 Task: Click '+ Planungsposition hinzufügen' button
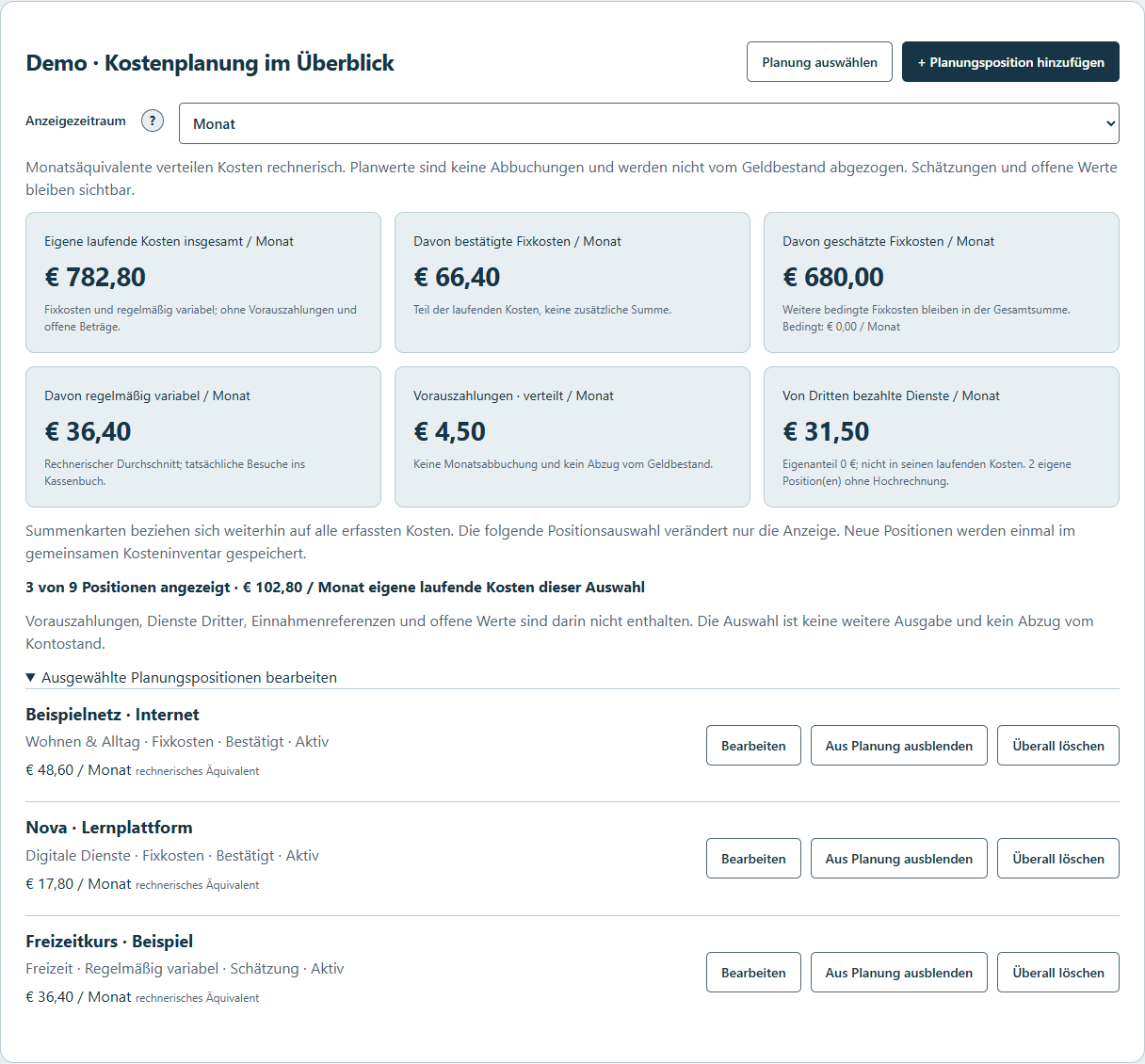point(1010,62)
